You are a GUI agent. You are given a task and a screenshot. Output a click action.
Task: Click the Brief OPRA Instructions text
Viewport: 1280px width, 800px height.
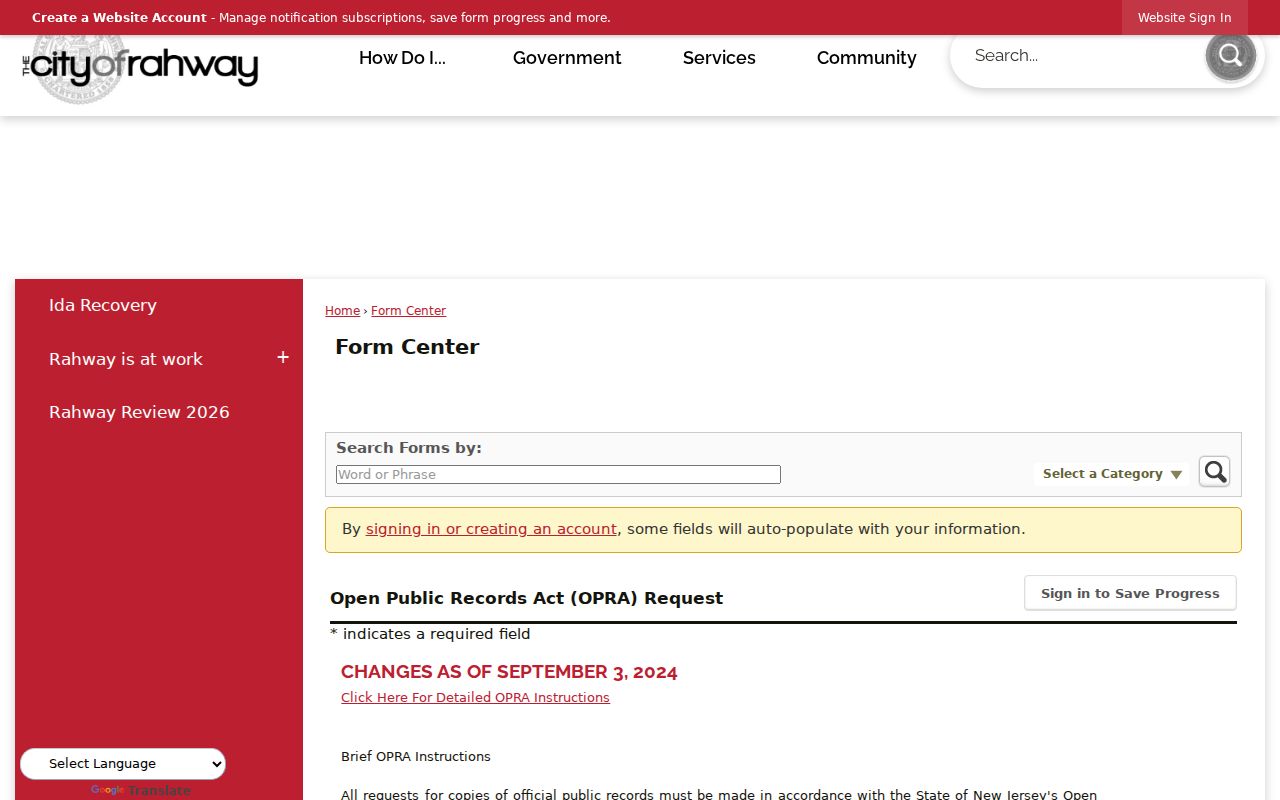tap(416, 757)
